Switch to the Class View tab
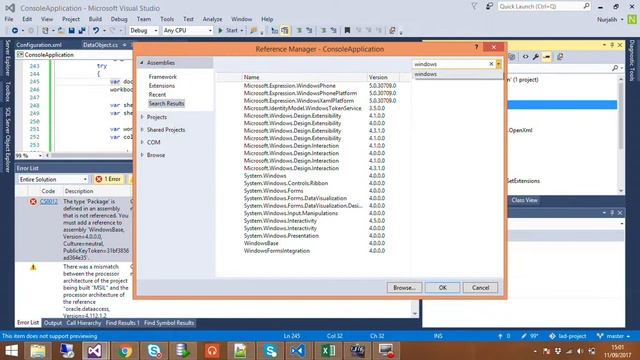Image resolution: width=640 pixels, height=360 pixels. (524, 200)
